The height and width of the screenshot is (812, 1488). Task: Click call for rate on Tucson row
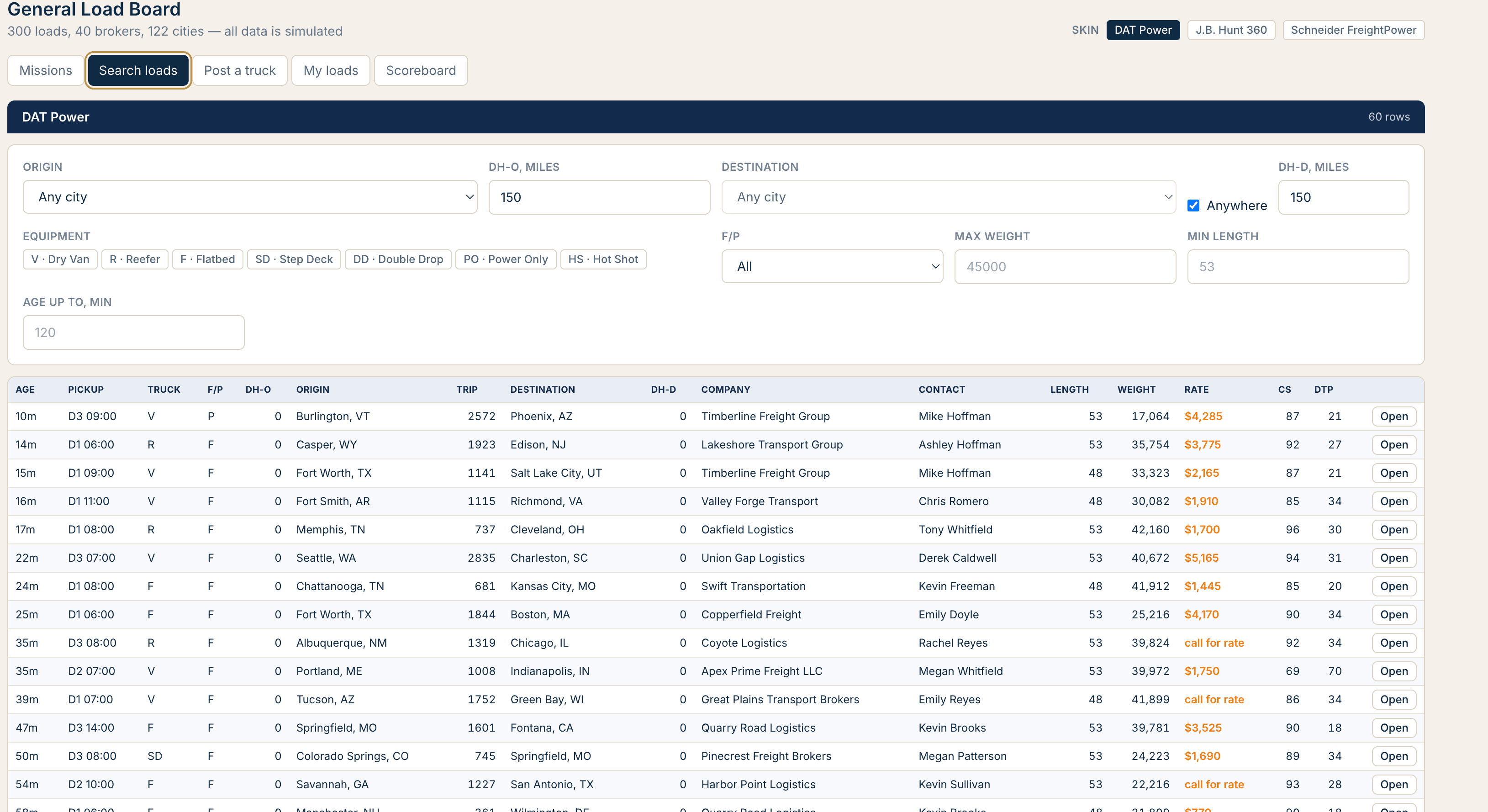pyautogui.click(x=1214, y=699)
